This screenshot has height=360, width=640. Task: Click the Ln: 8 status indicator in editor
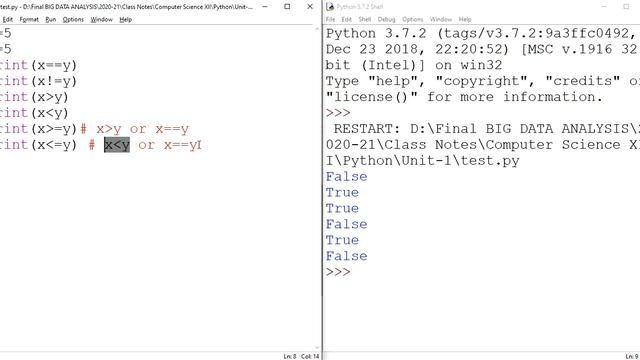click(290, 356)
